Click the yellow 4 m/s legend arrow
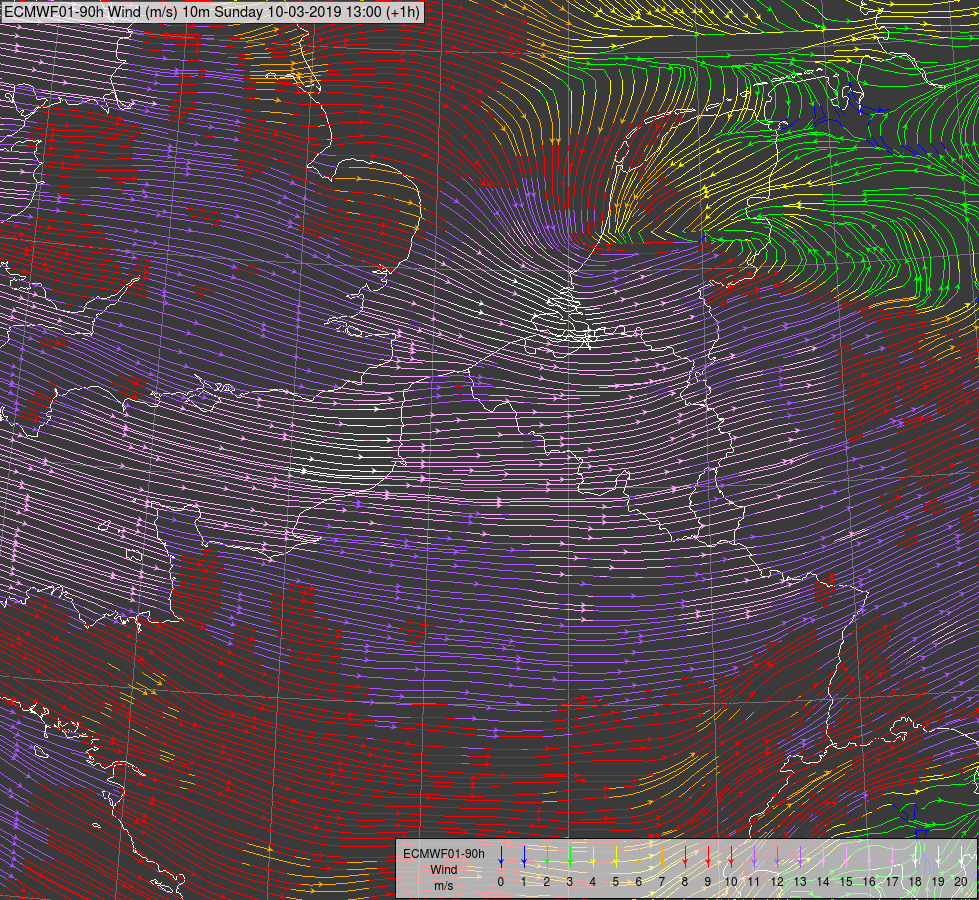This screenshot has width=979, height=900. click(x=593, y=857)
